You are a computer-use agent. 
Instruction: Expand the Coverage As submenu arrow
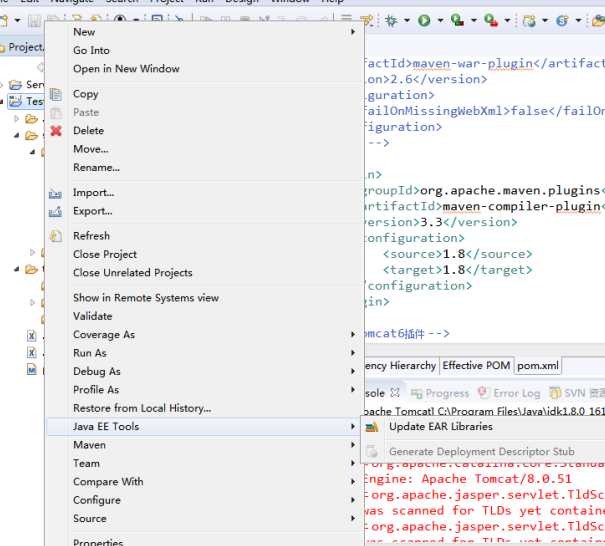click(x=353, y=334)
